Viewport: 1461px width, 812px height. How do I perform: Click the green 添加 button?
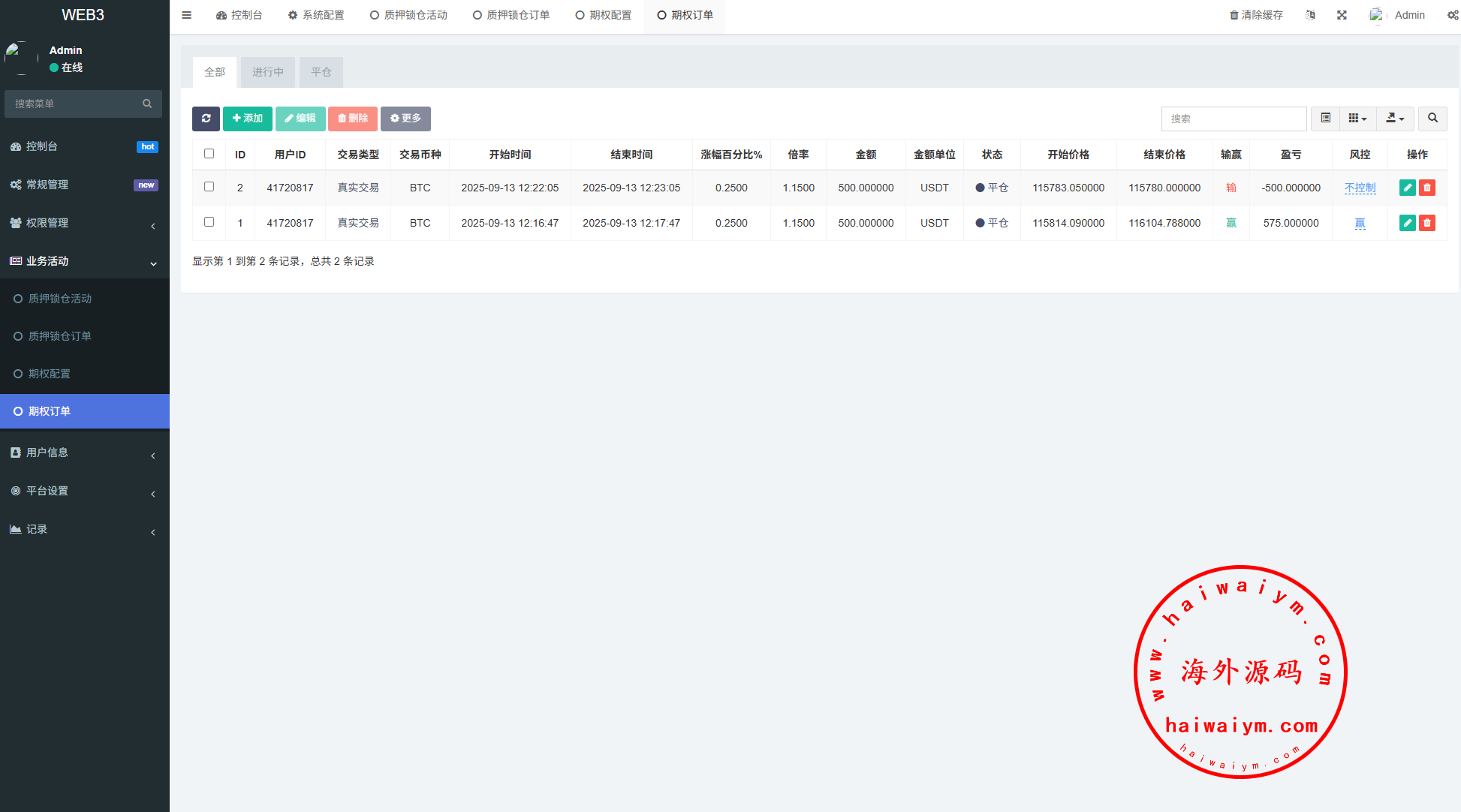click(248, 119)
